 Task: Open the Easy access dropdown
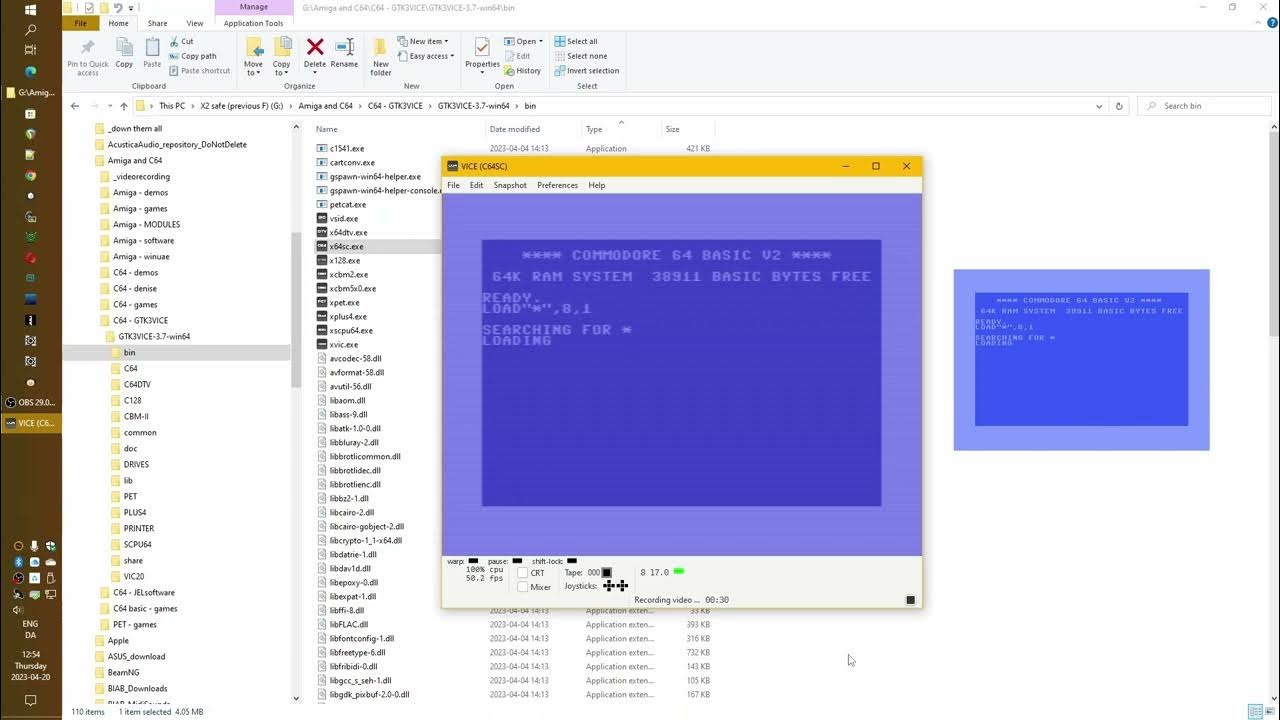426,56
